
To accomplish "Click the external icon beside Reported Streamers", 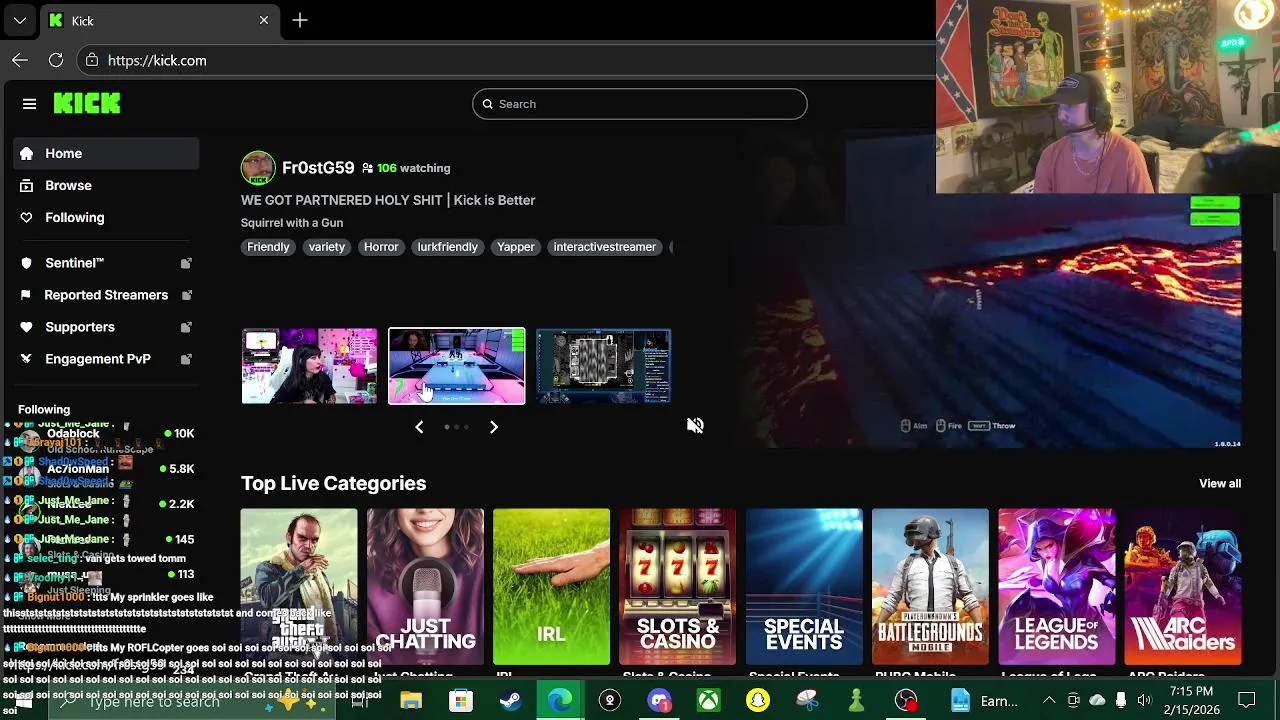I will point(186,295).
